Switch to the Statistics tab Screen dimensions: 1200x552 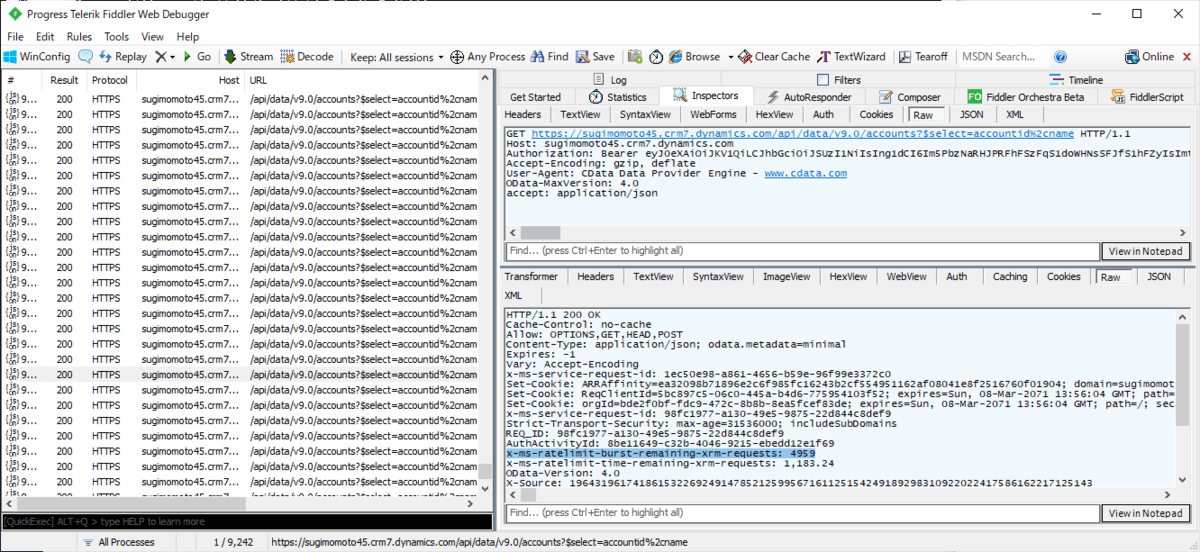coord(618,97)
